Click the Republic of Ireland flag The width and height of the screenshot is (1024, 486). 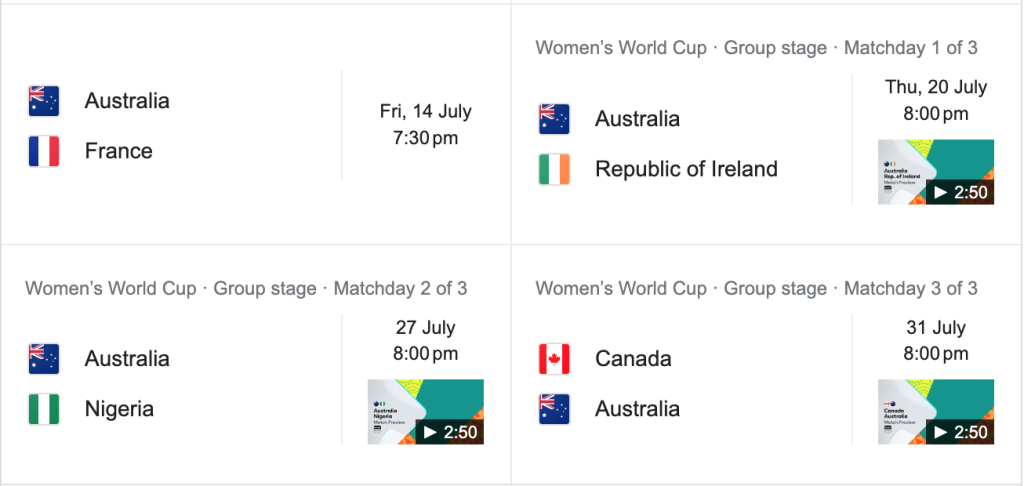554,169
